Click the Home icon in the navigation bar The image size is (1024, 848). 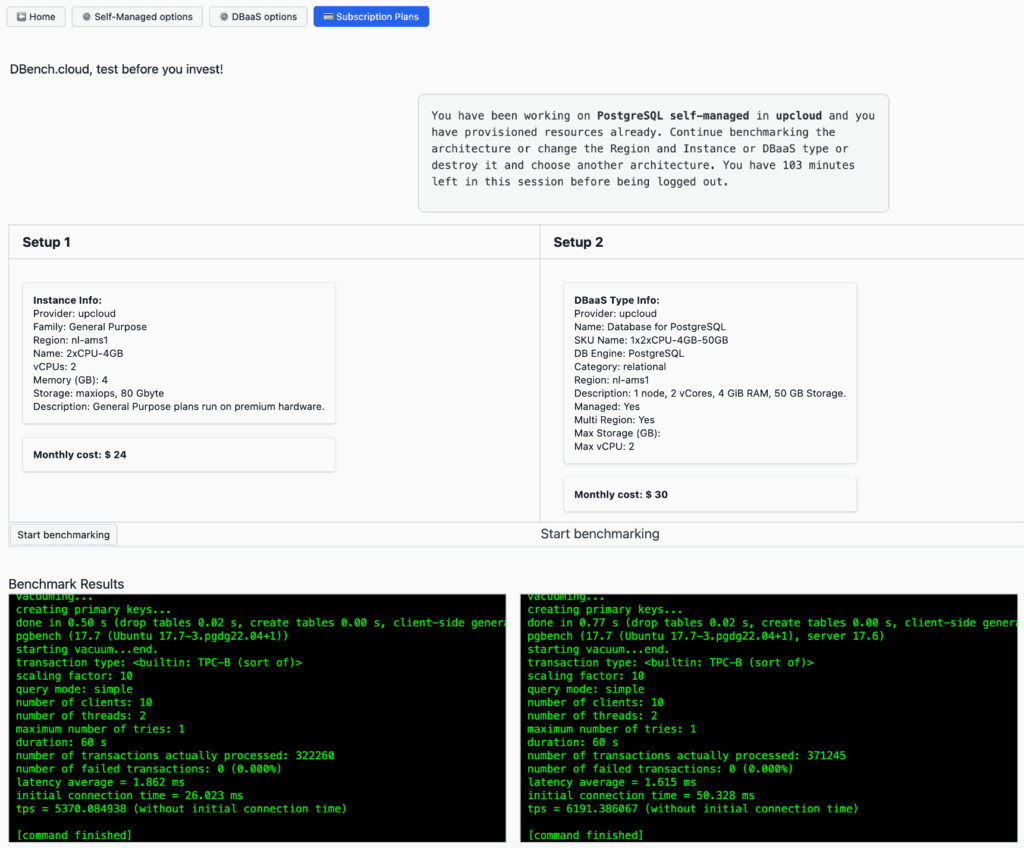click(x=20, y=17)
